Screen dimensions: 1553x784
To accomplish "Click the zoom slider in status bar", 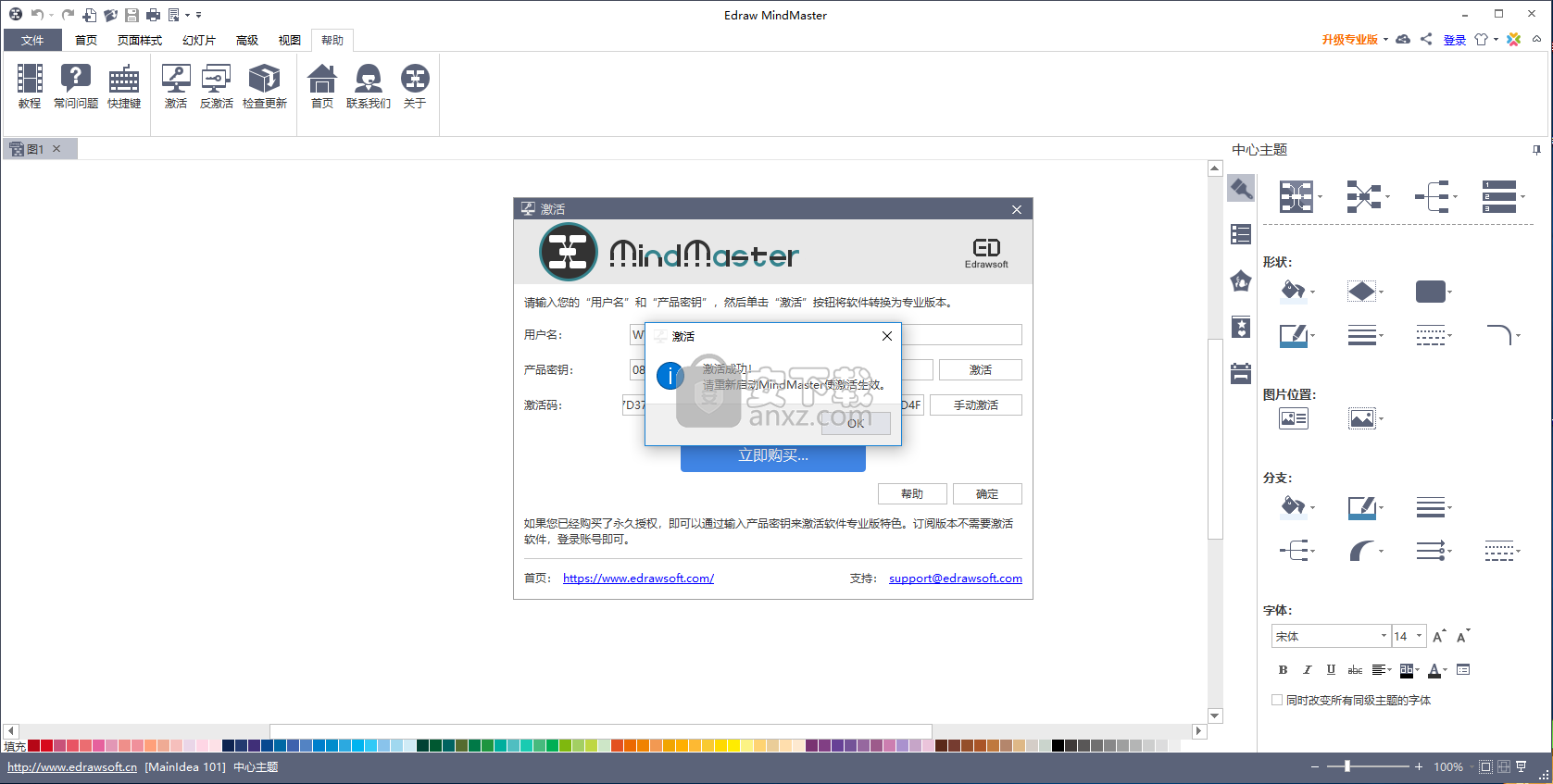I will [x=1368, y=766].
